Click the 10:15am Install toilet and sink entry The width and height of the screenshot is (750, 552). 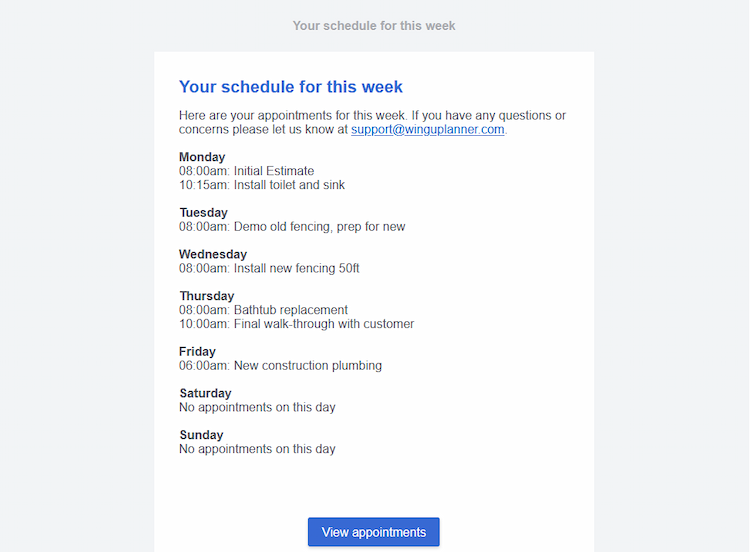click(x=262, y=185)
